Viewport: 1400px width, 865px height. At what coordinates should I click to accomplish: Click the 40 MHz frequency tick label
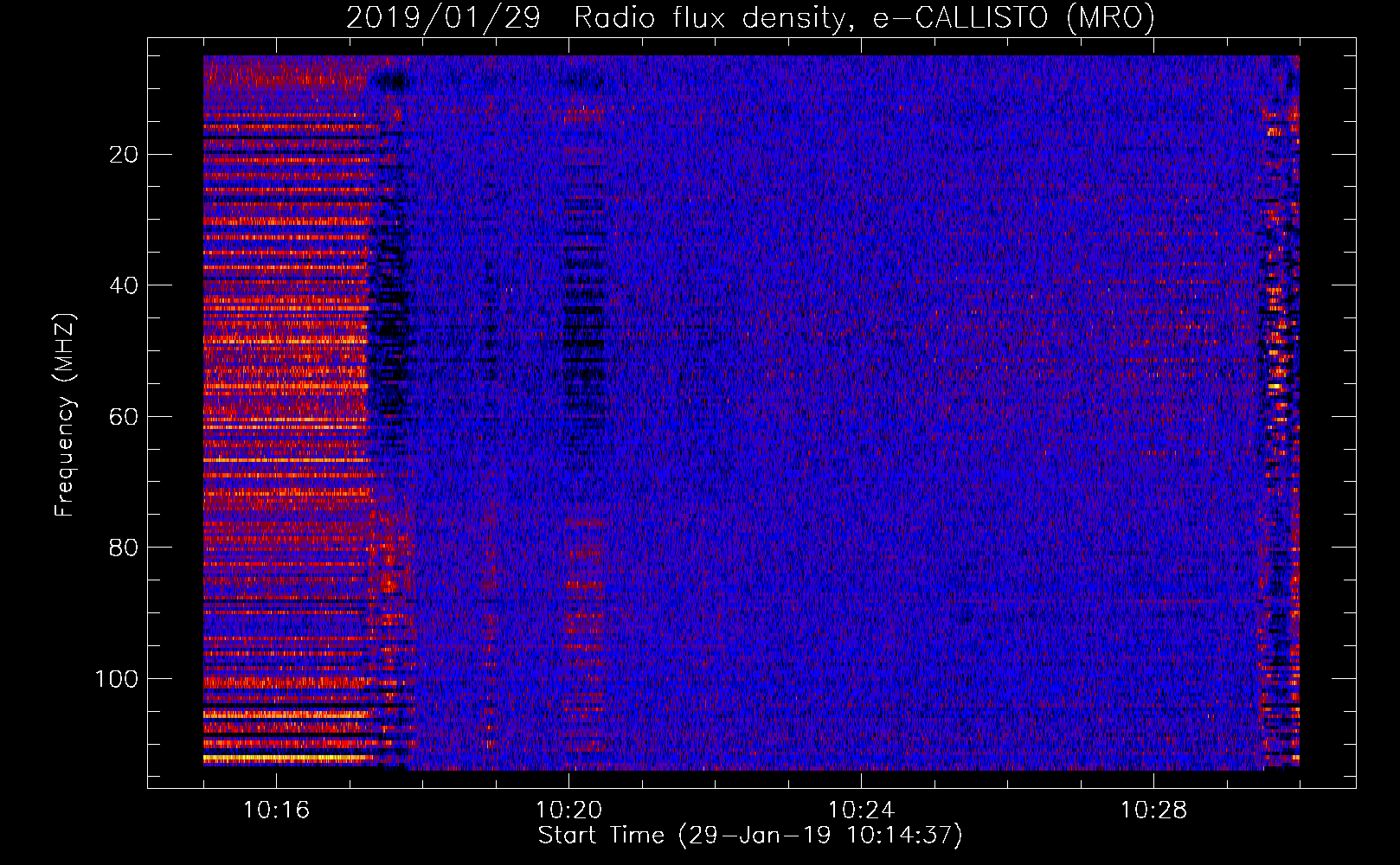124,285
